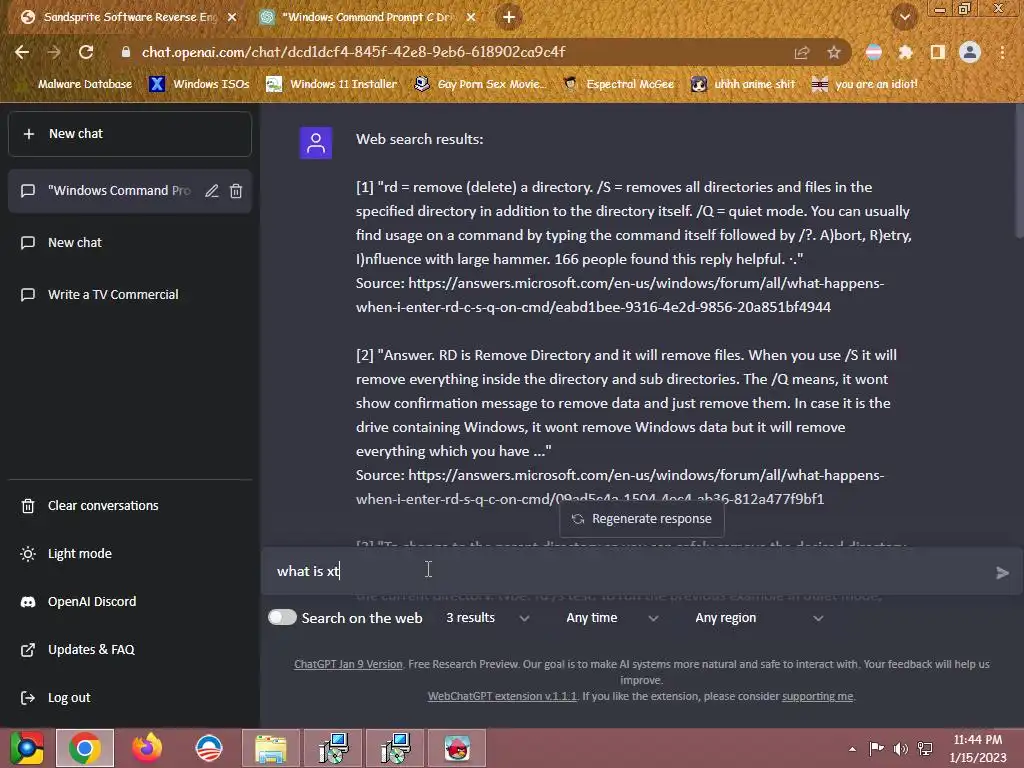Open Chrome from the taskbar
This screenshot has width=1024, height=768.
pyautogui.click(x=85, y=748)
